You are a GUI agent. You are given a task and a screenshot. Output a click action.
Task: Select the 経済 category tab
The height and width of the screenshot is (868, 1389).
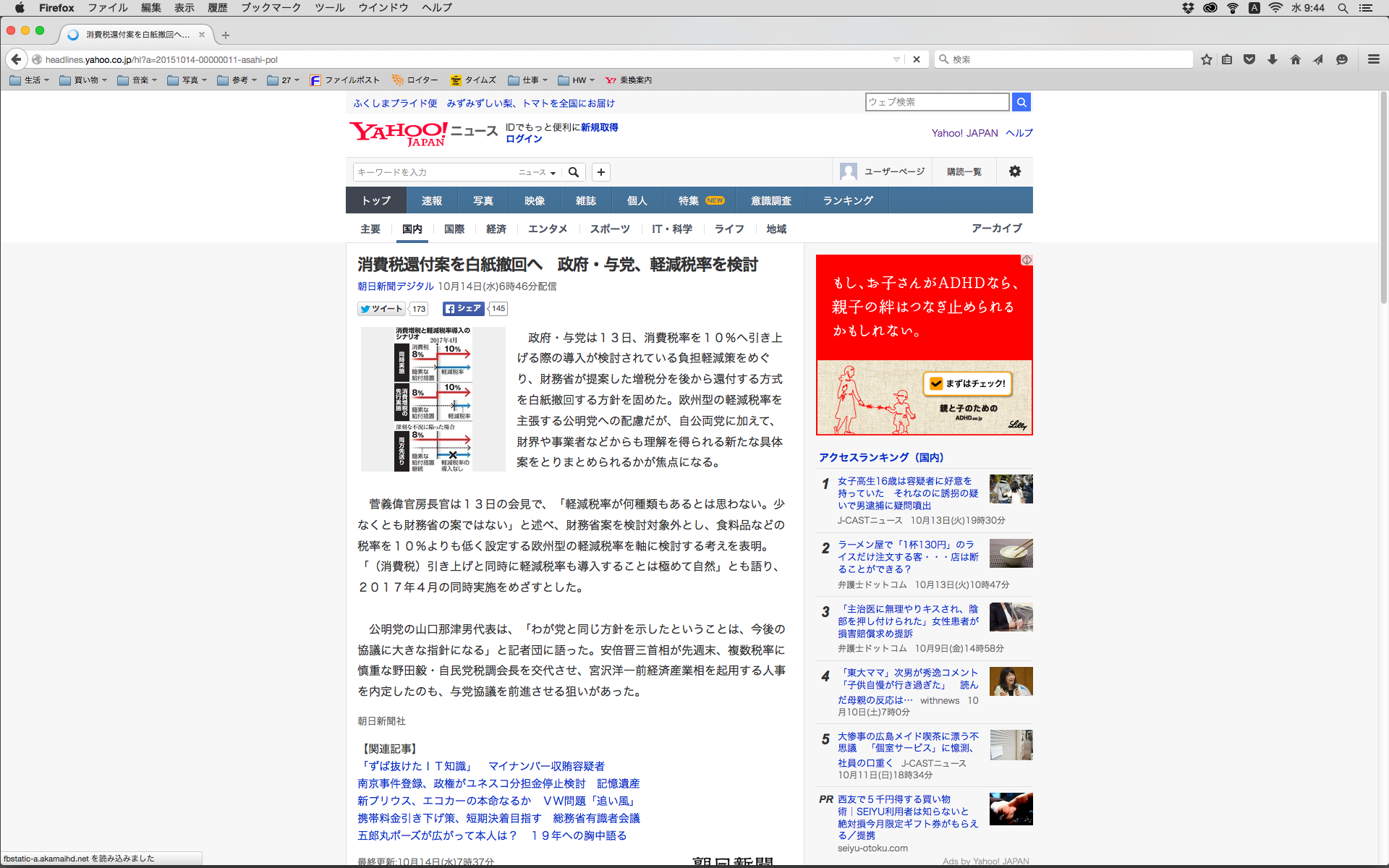[x=496, y=229]
